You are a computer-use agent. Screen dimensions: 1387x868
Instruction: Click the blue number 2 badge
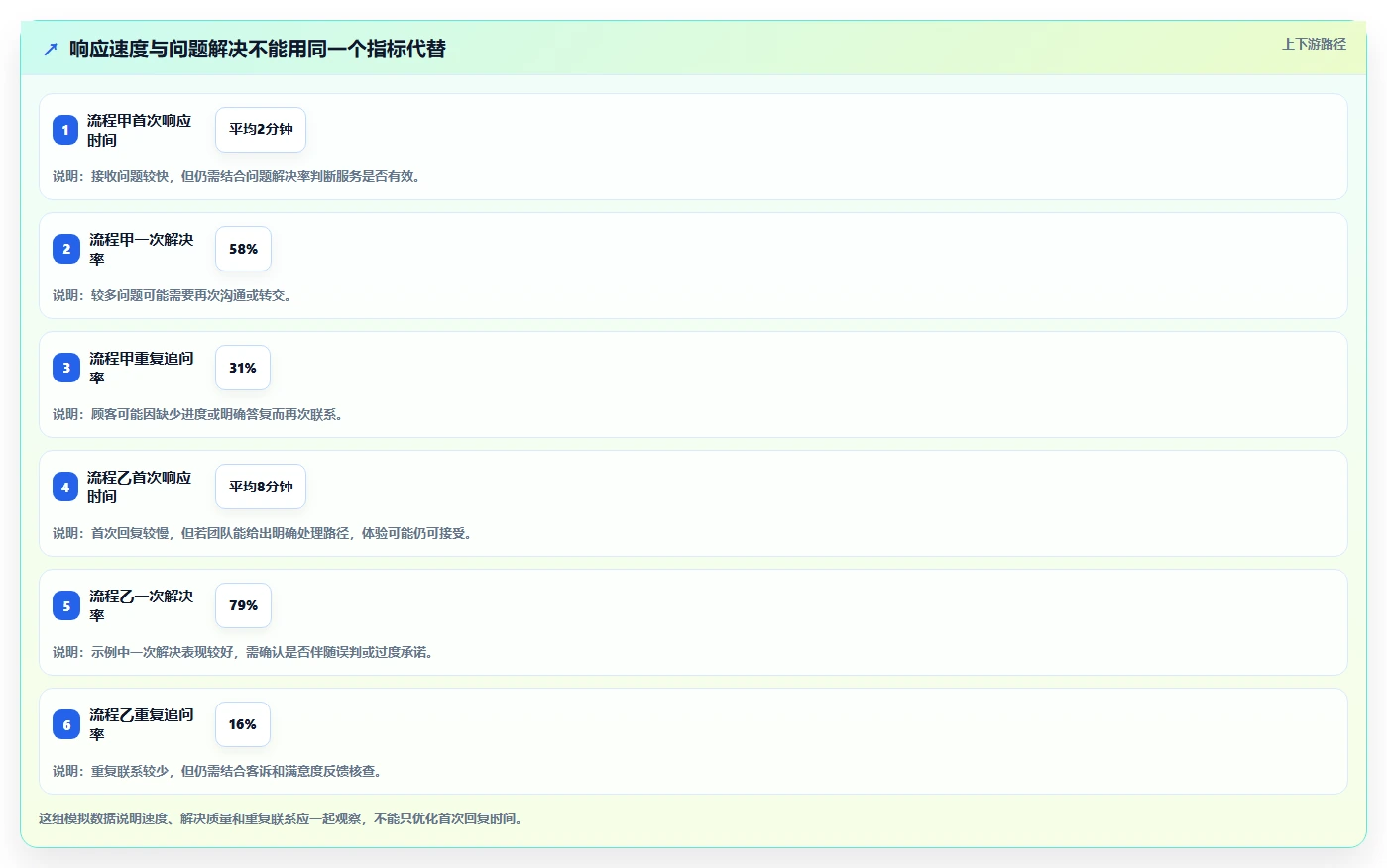(66, 249)
